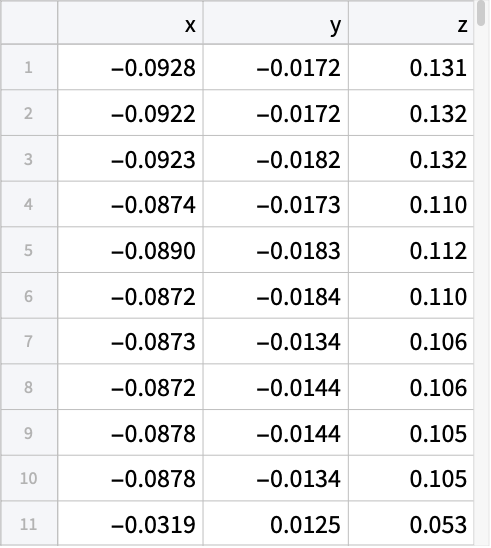This screenshot has width=491, height=548.
Task: Select the x column header
Action: tap(130, 23)
